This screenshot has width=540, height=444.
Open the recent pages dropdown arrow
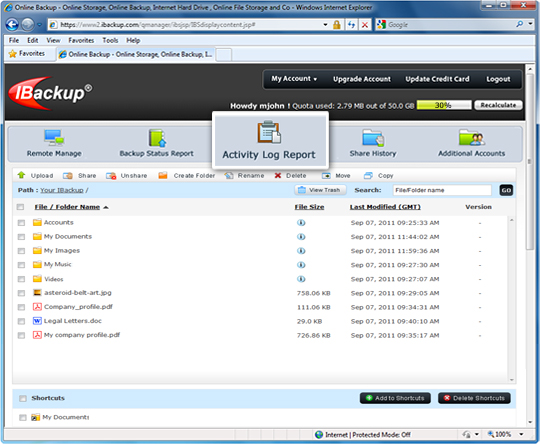coord(39,25)
